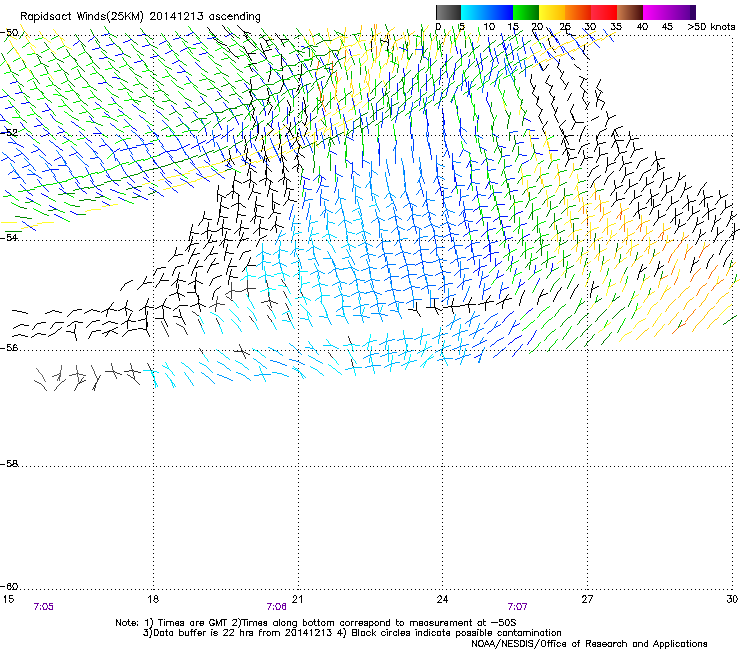Click the longitude label 21
The image size is (740, 650).
pyautogui.click(x=297, y=599)
